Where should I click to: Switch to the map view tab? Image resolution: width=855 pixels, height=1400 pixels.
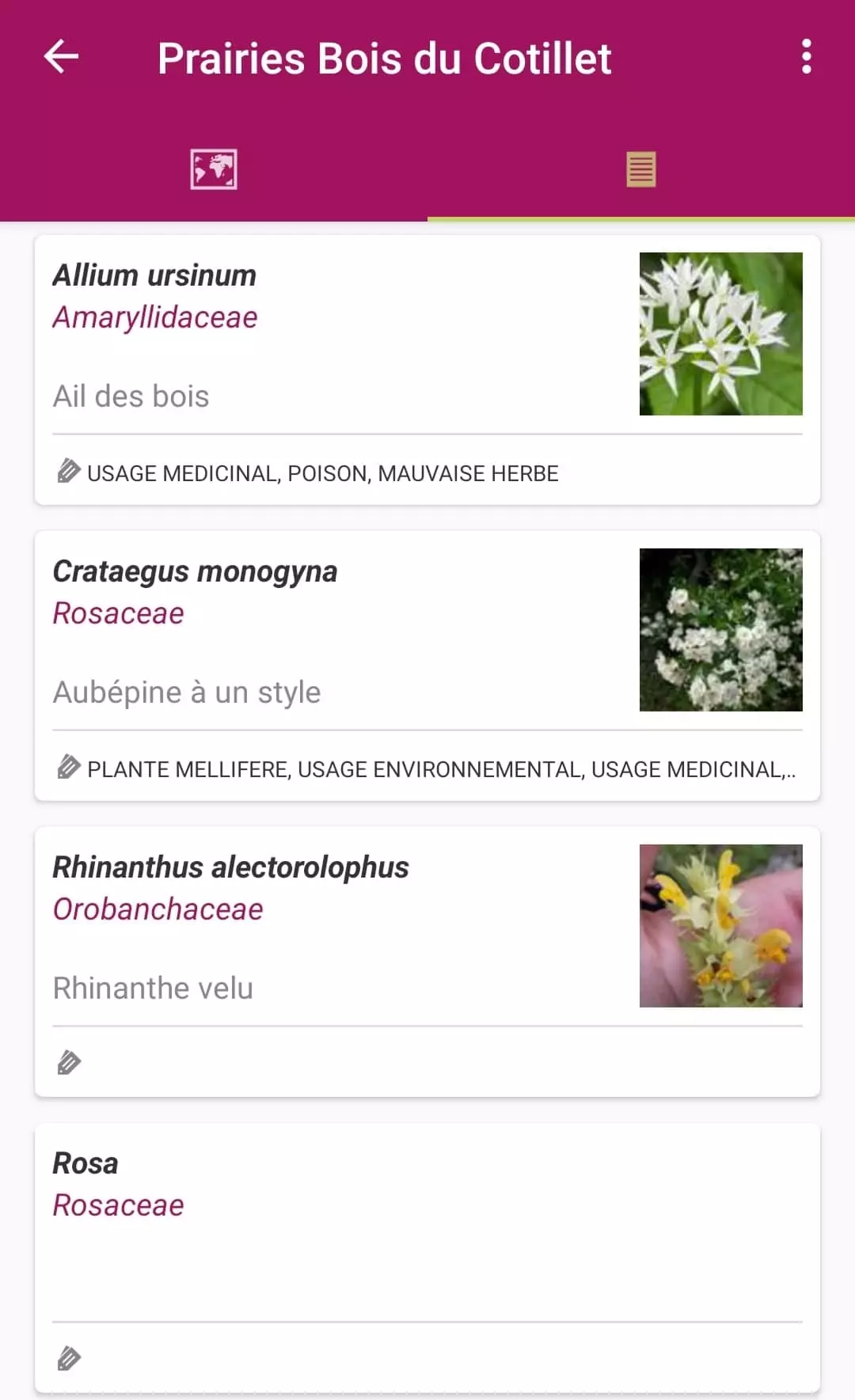pyautogui.click(x=214, y=169)
